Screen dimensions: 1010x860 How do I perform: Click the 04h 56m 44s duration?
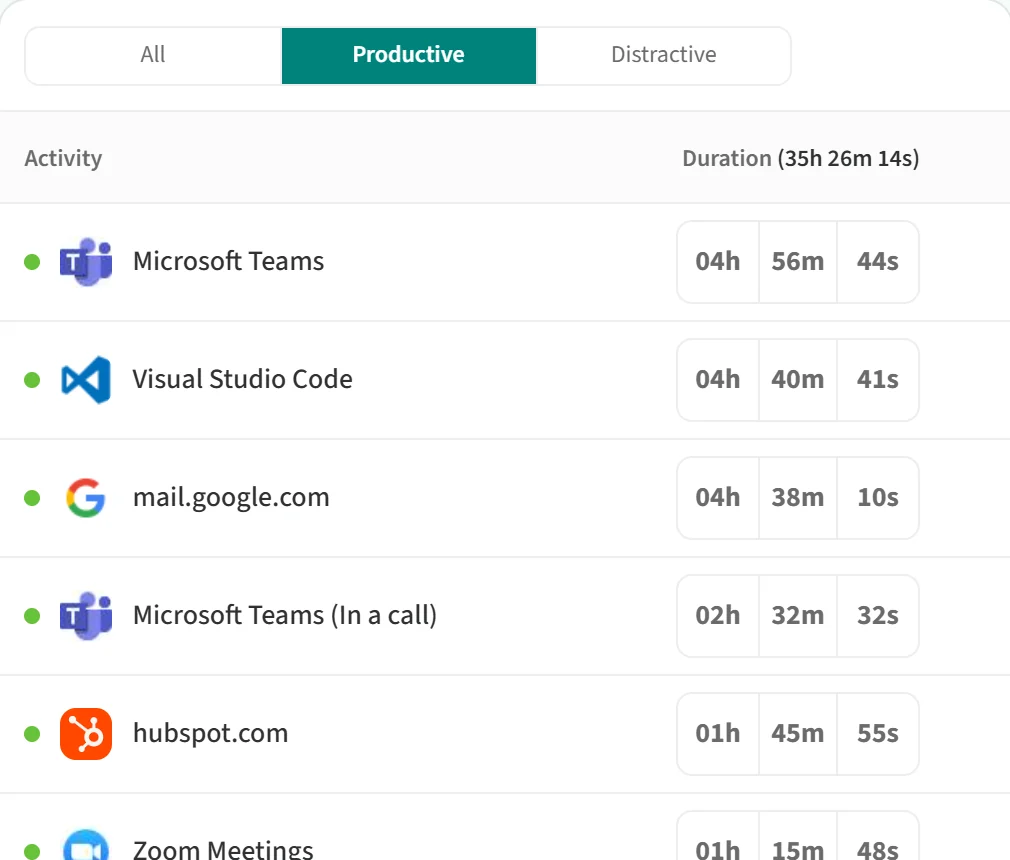pos(797,262)
